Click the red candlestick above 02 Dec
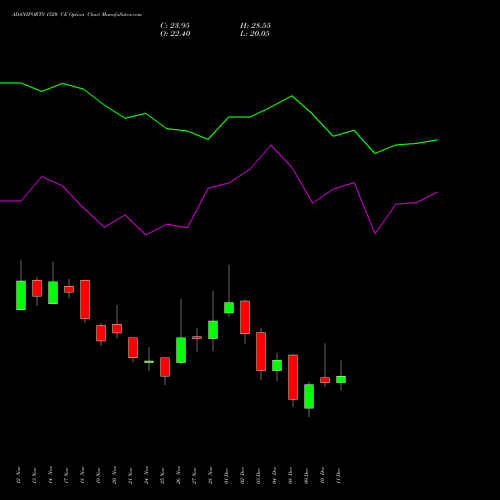The width and height of the screenshot is (500, 500). [x=245, y=317]
